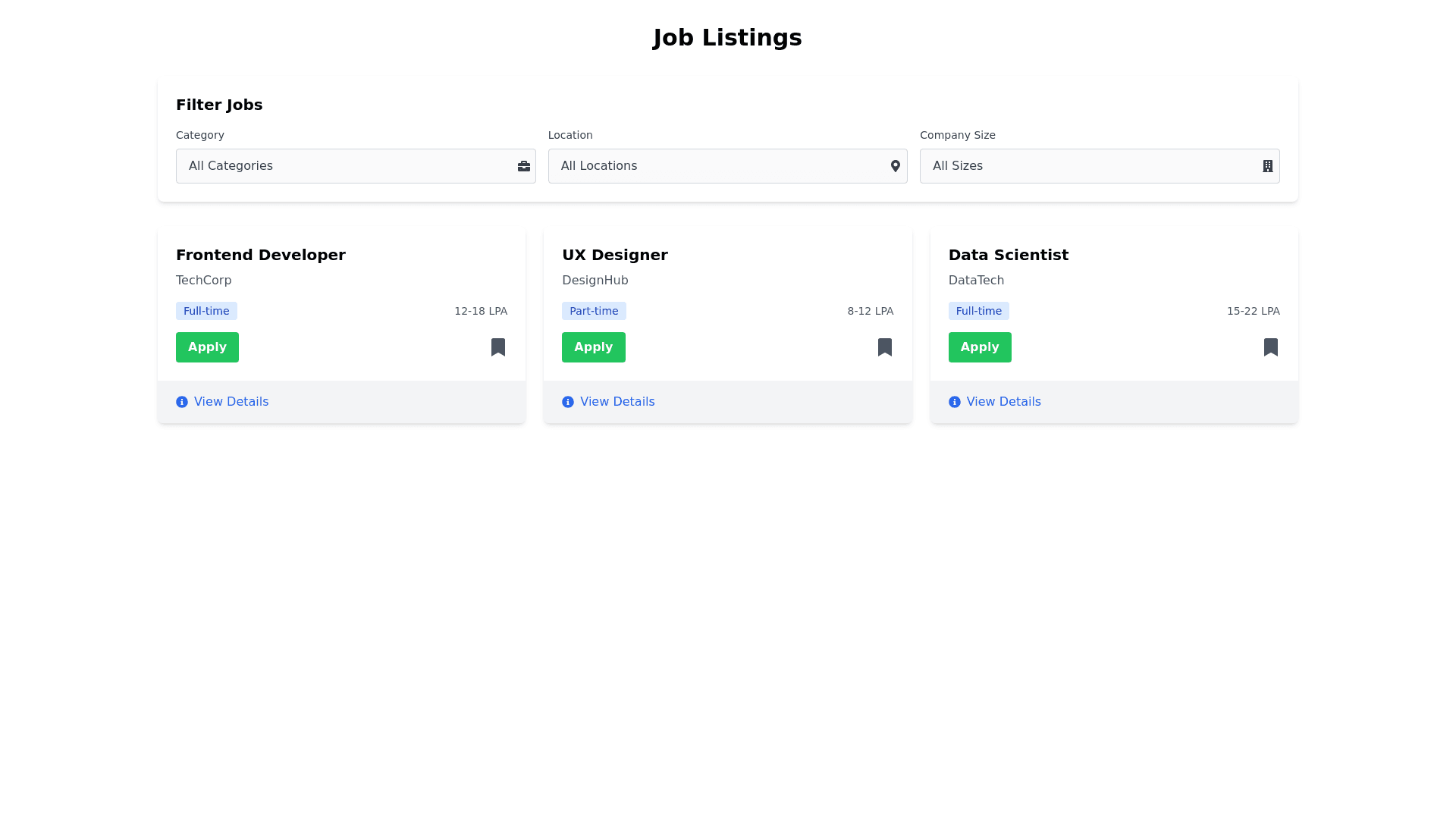
Task: Click info icon on Frontend Developer card
Action: [x=182, y=402]
